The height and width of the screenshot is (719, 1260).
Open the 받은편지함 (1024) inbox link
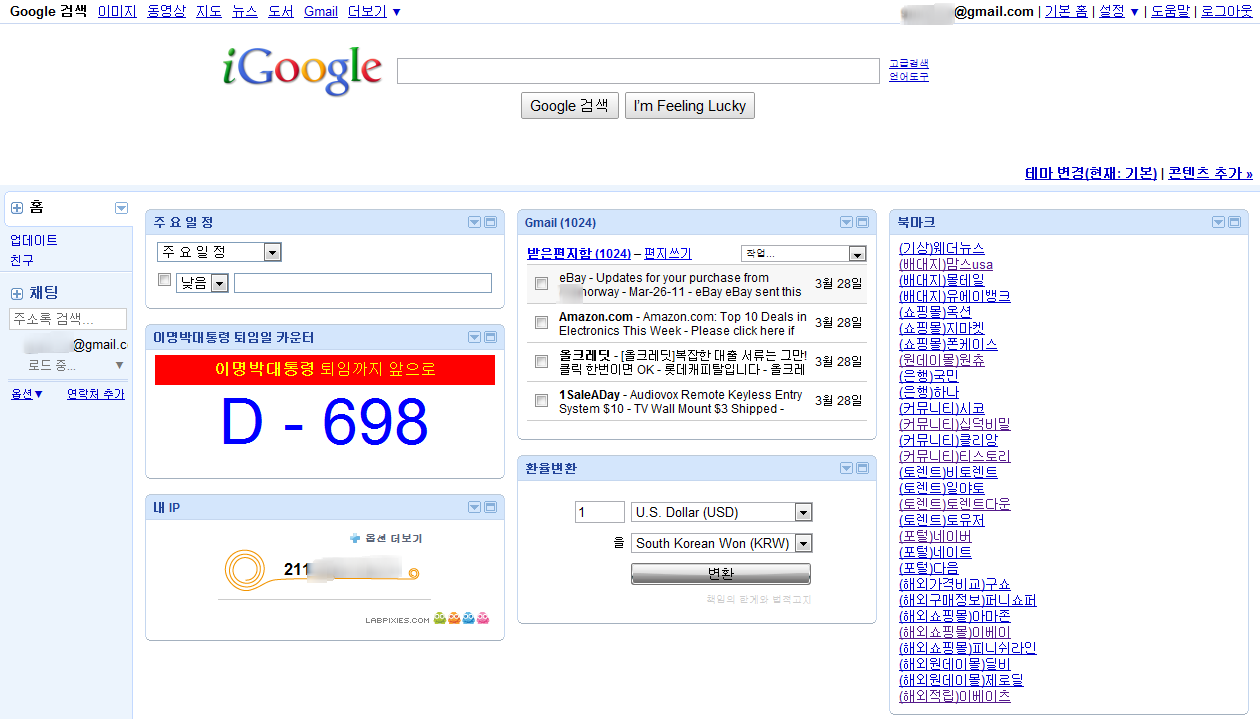(579, 254)
